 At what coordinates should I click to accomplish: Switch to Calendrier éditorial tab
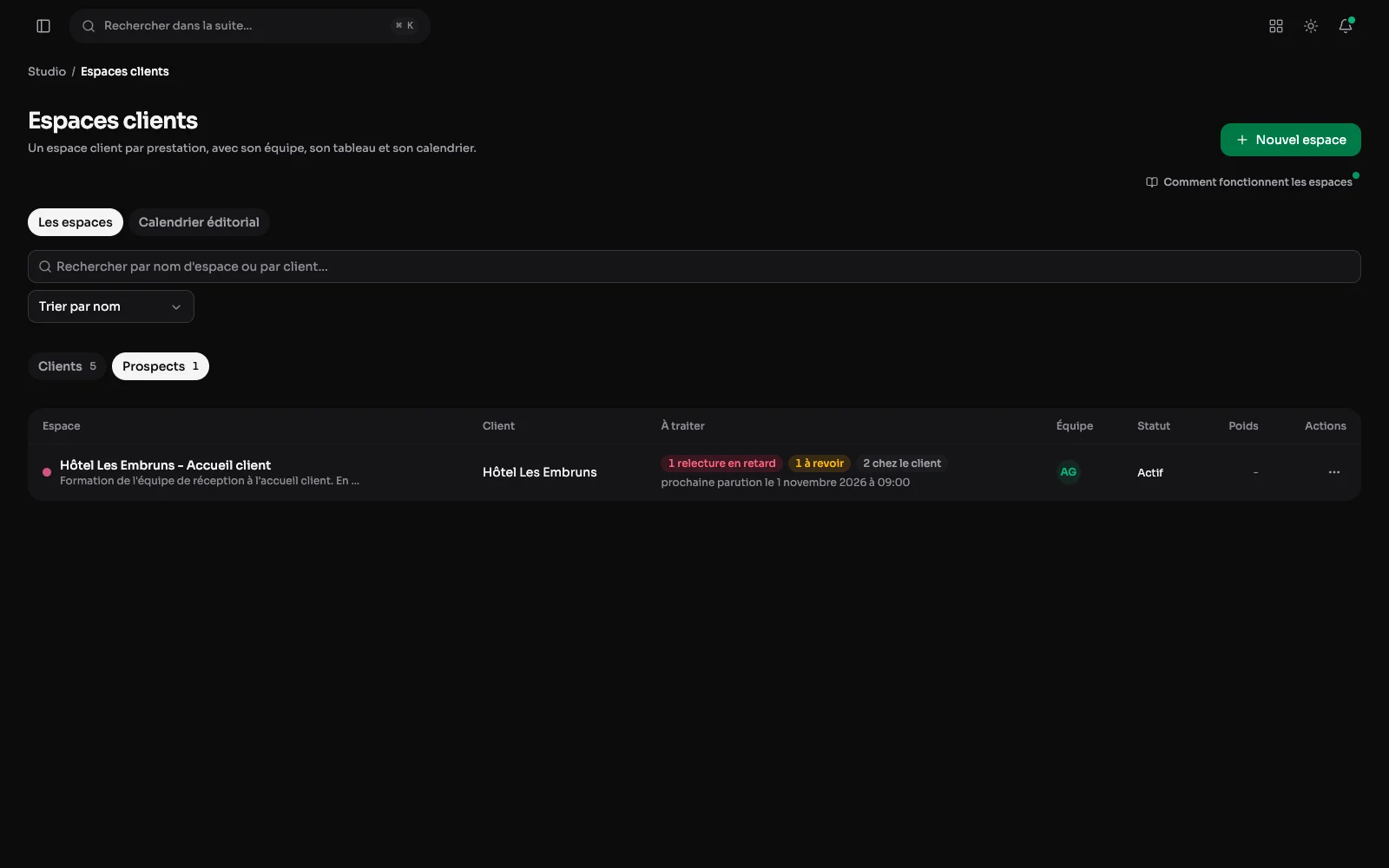[199, 222]
